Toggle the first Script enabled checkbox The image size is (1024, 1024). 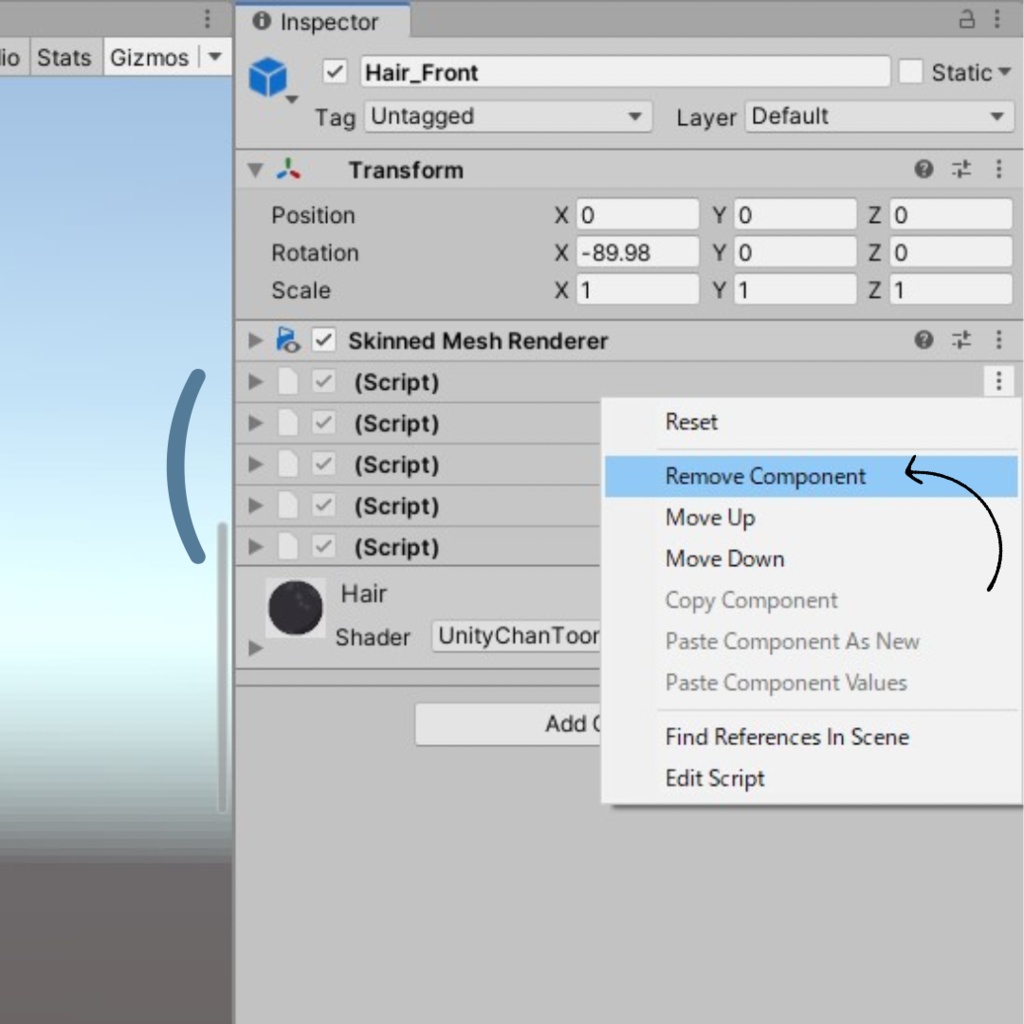[x=324, y=381]
